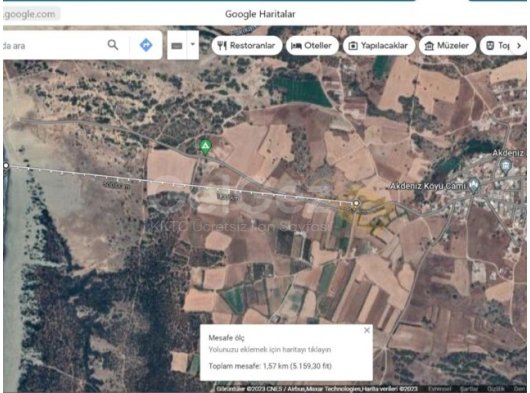Click the bed icon in Oteller

(296, 46)
